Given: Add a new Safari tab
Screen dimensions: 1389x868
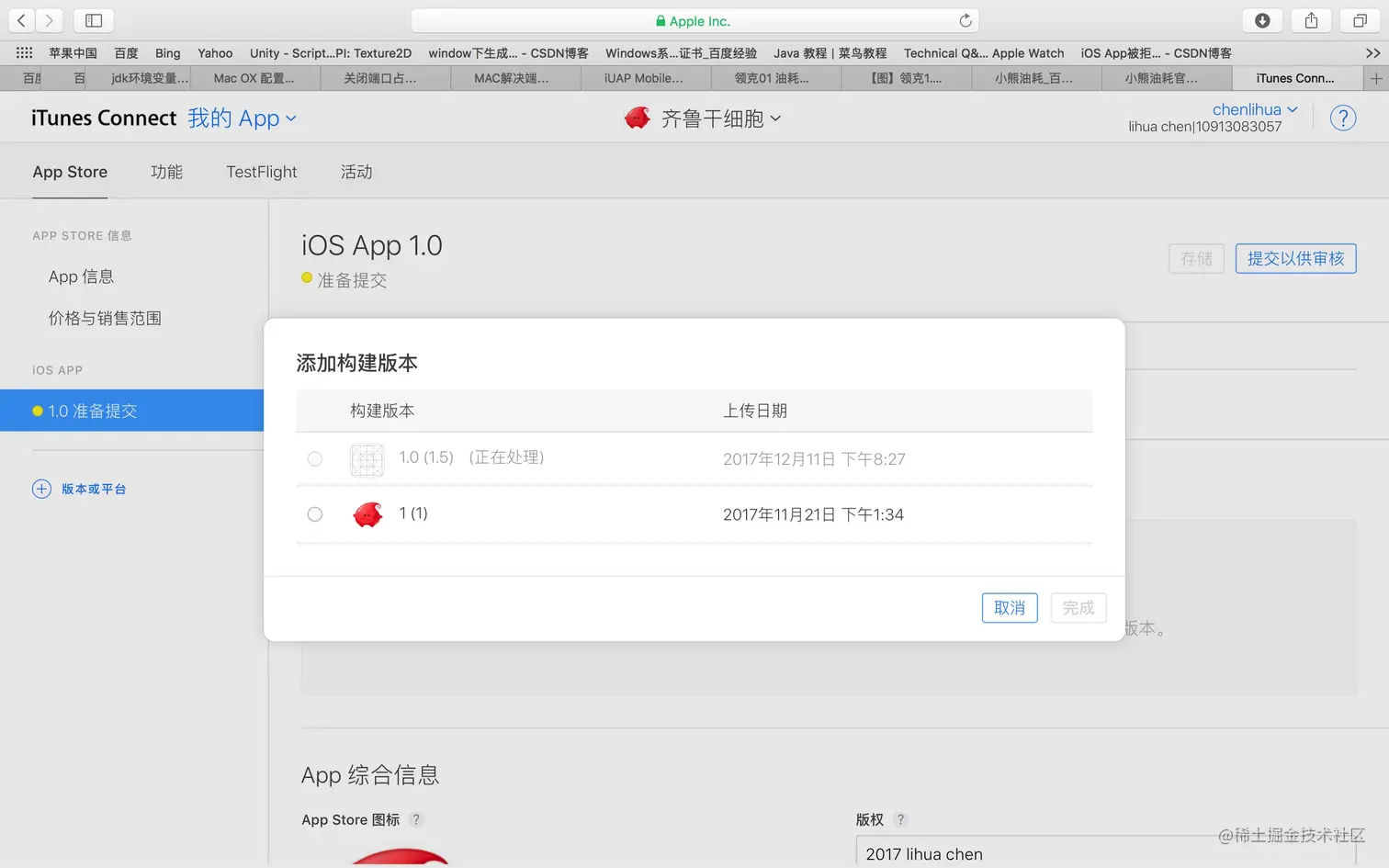Looking at the screenshot, I should point(1375,79).
